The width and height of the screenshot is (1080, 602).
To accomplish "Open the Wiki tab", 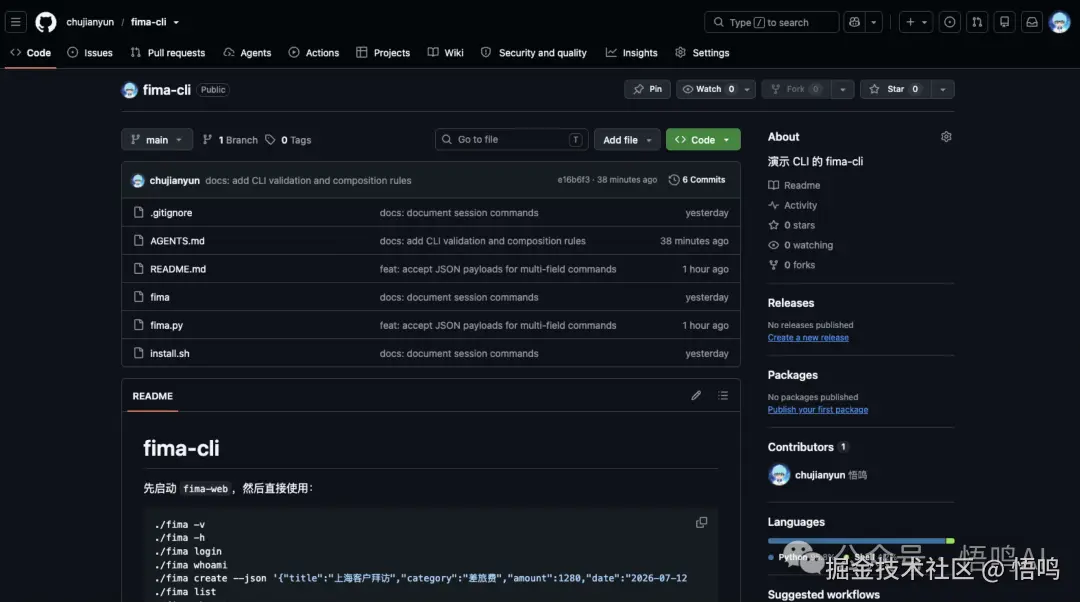I will click(446, 52).
